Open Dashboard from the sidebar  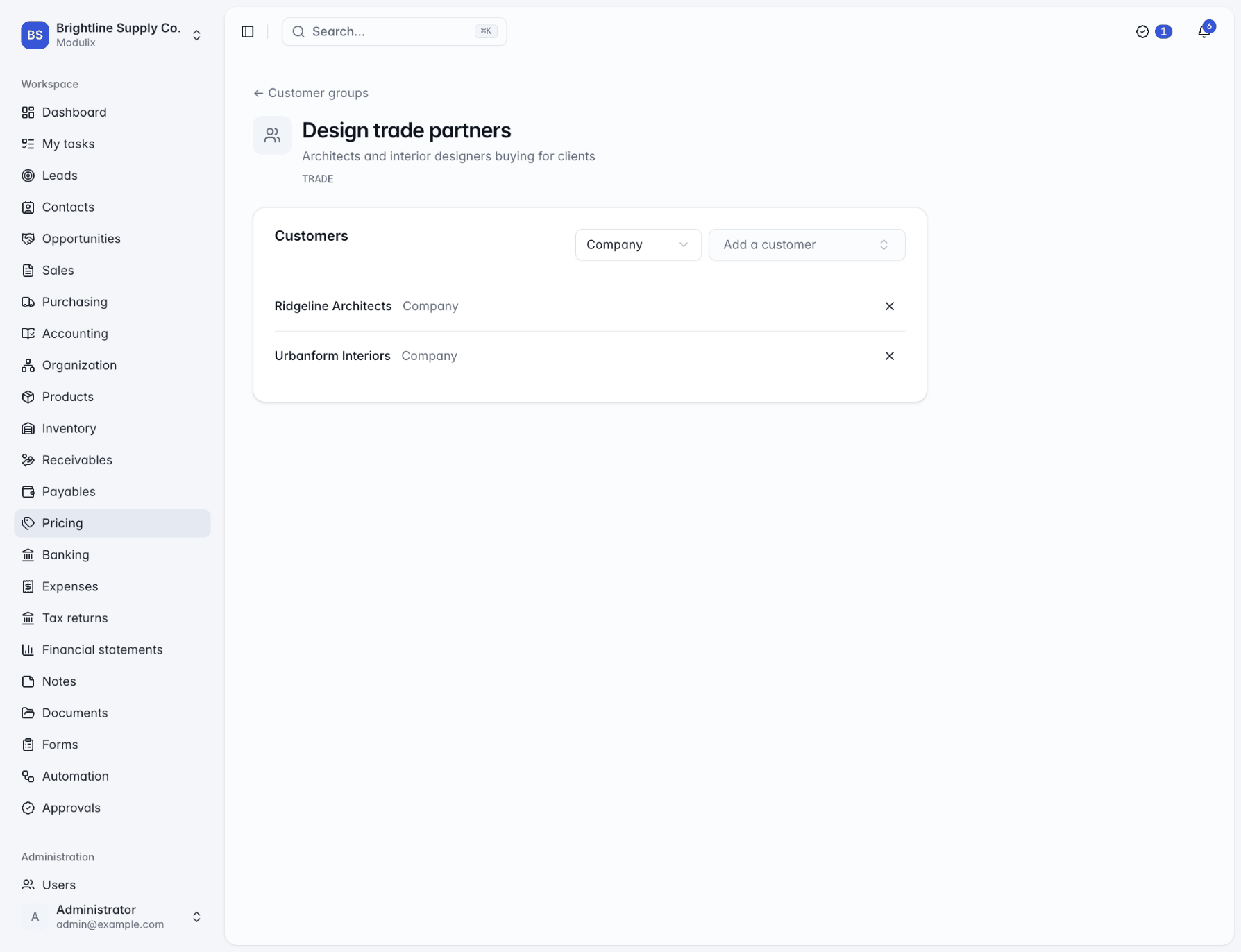[112, 112]
